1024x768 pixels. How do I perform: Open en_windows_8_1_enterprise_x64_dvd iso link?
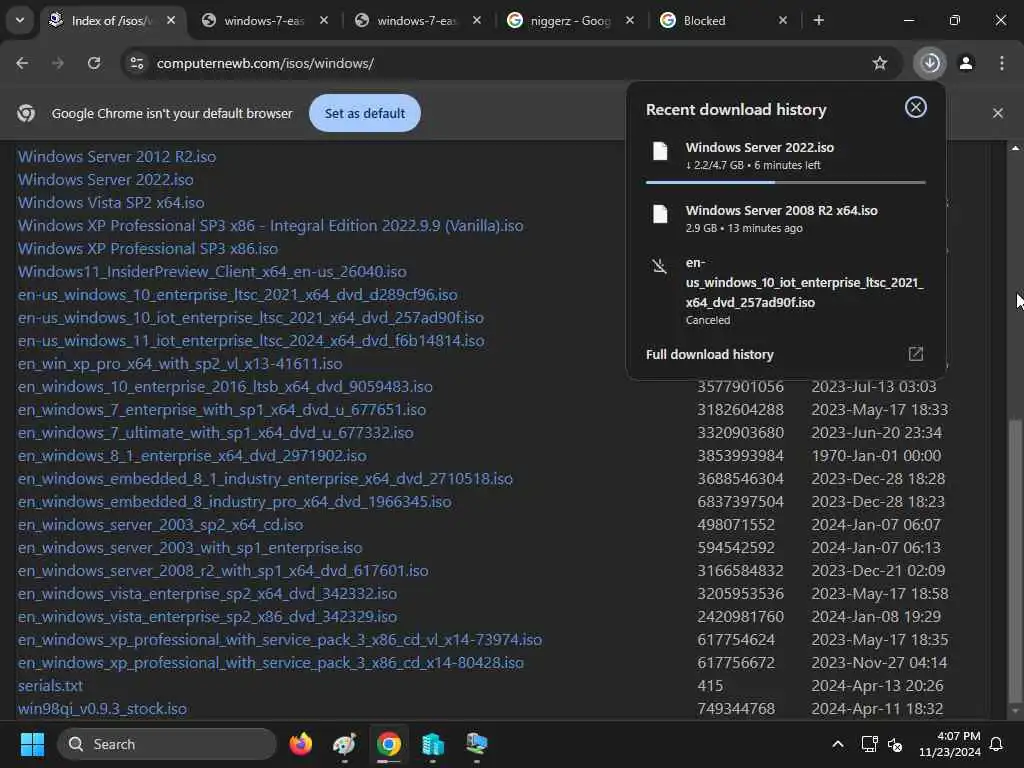point(192,456)
